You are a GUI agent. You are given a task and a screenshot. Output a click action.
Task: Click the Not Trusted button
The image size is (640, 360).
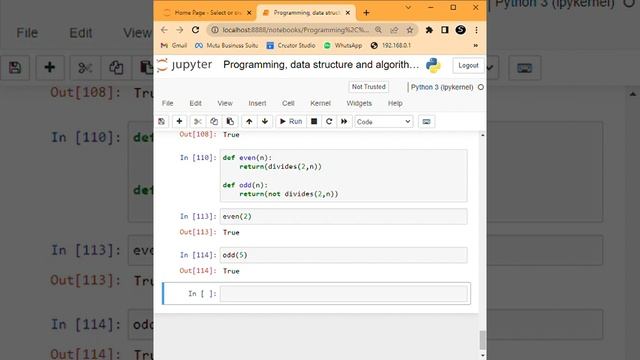pos(369,87)
